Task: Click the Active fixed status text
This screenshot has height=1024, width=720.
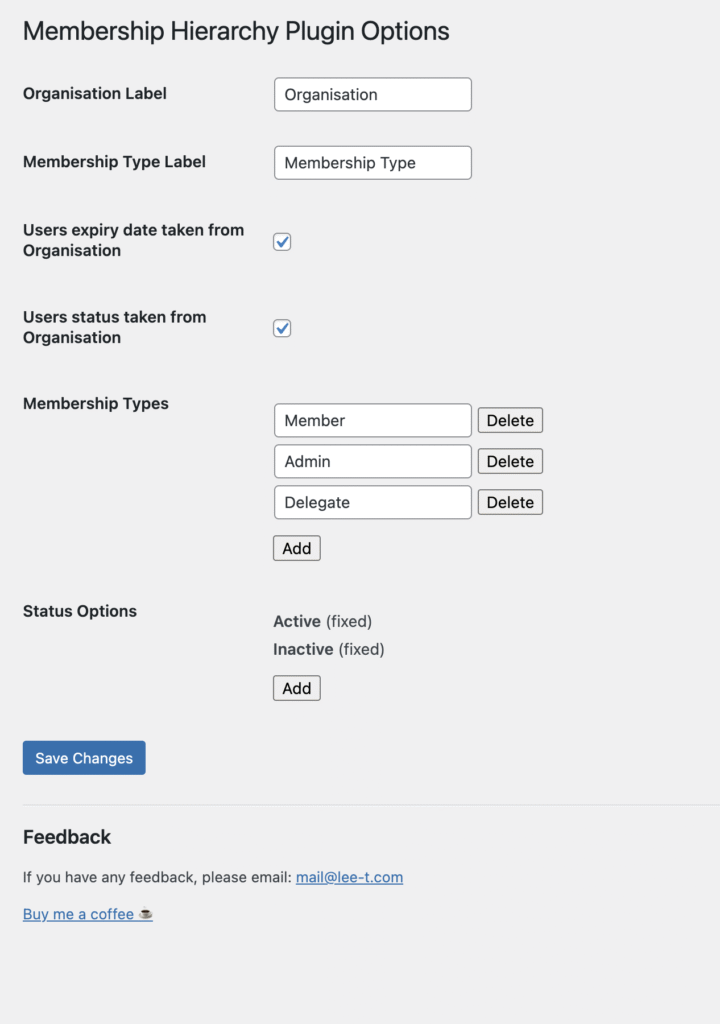Action: 322,621
